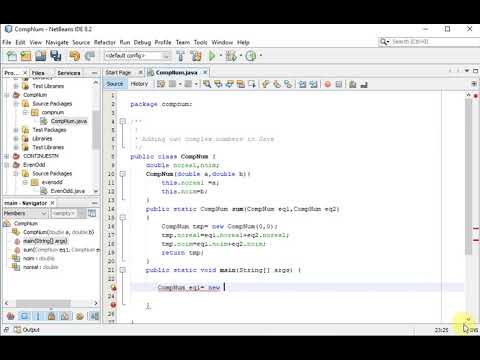Expand the CONTINUESTM project node
Viewport: 480px width, 360px height.
(x=7, y=156)
